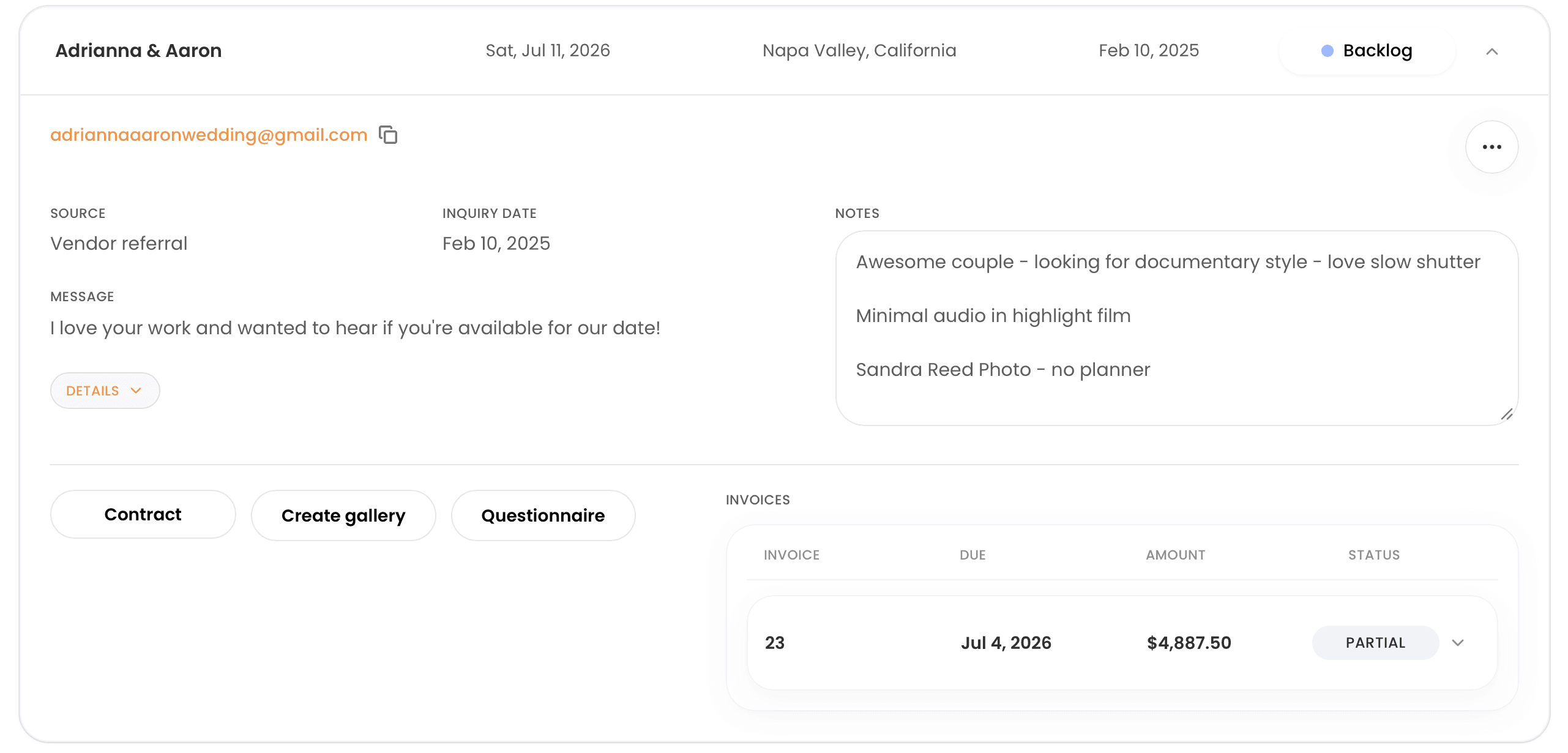Click the $4,887.50 invoice amount
1568x753 pixels.
[x=1189, y=643]
